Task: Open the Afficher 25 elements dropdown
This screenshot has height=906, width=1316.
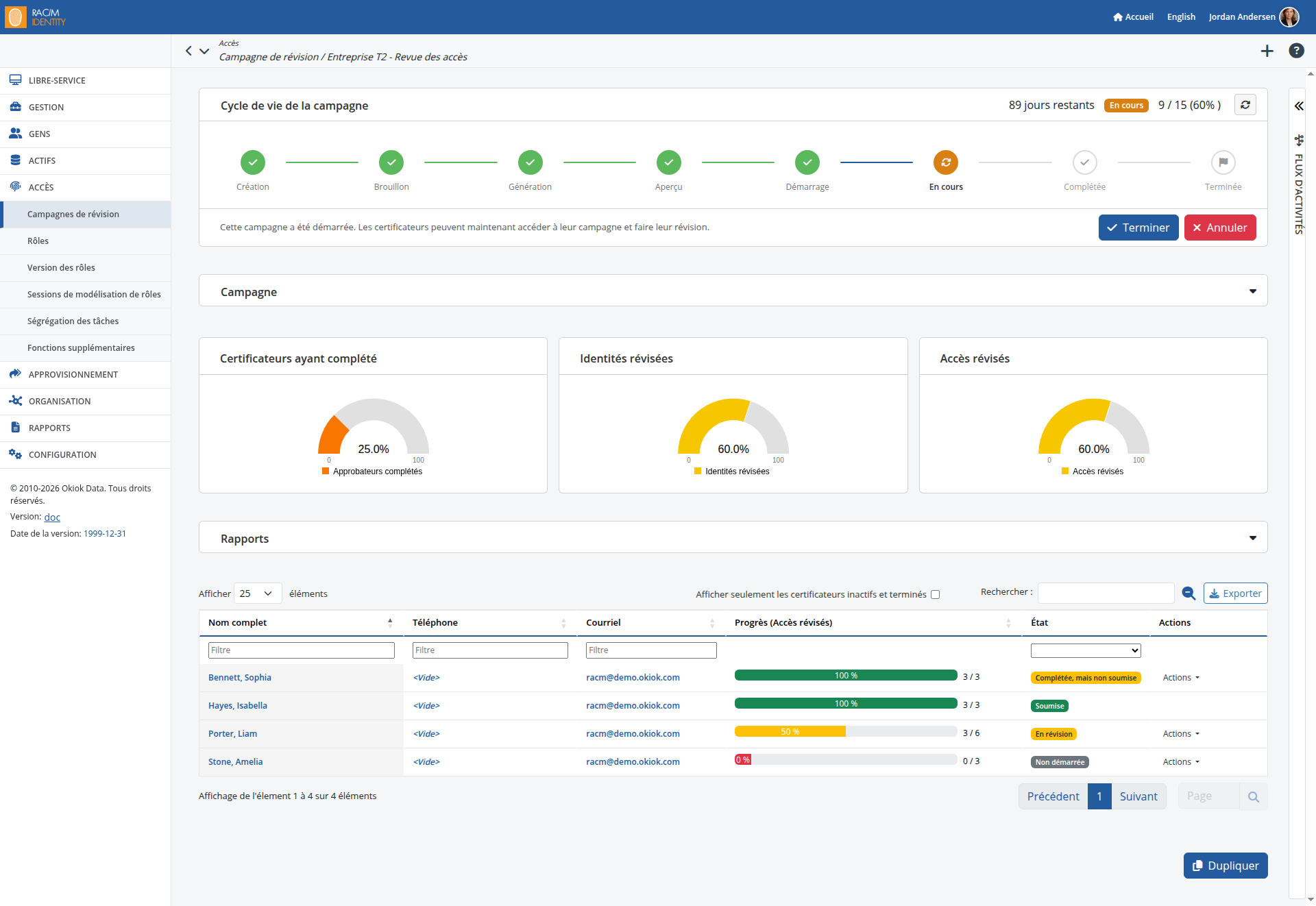Action: pyautogui.click(x=258, y=593)
